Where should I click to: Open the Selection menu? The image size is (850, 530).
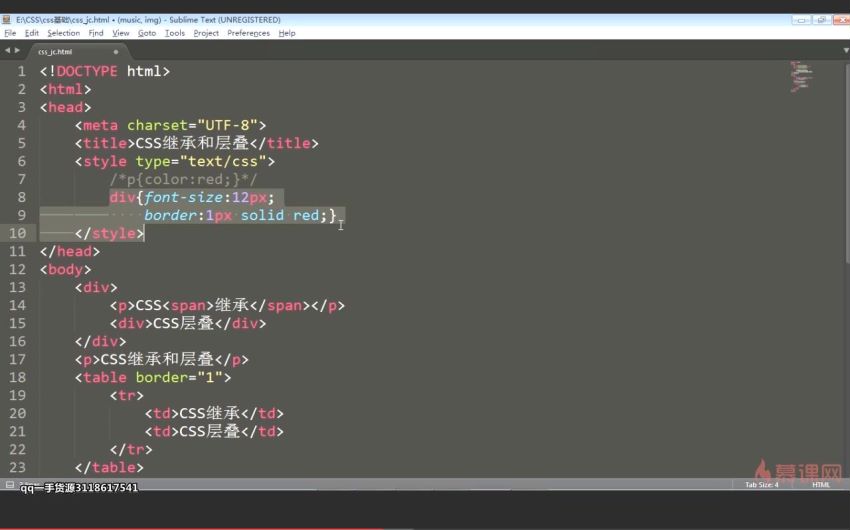pos(63,33)
